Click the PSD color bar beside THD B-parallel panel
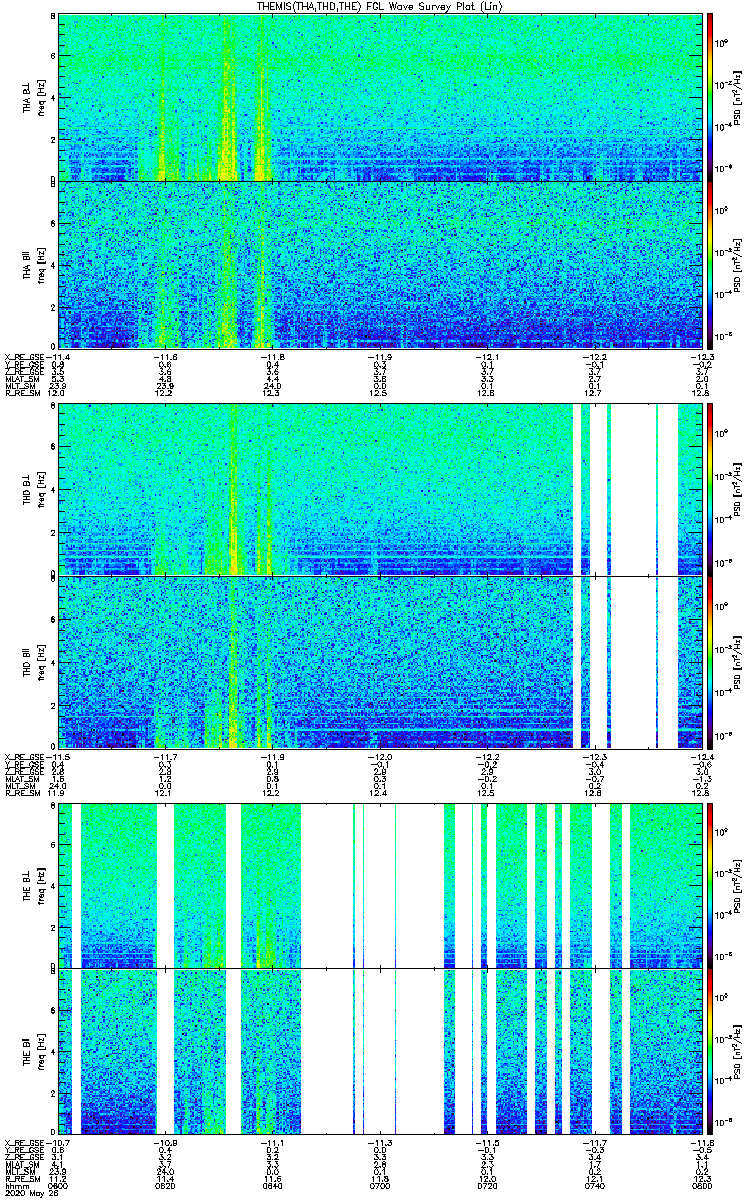750x1200 pixels. point(710,662)
